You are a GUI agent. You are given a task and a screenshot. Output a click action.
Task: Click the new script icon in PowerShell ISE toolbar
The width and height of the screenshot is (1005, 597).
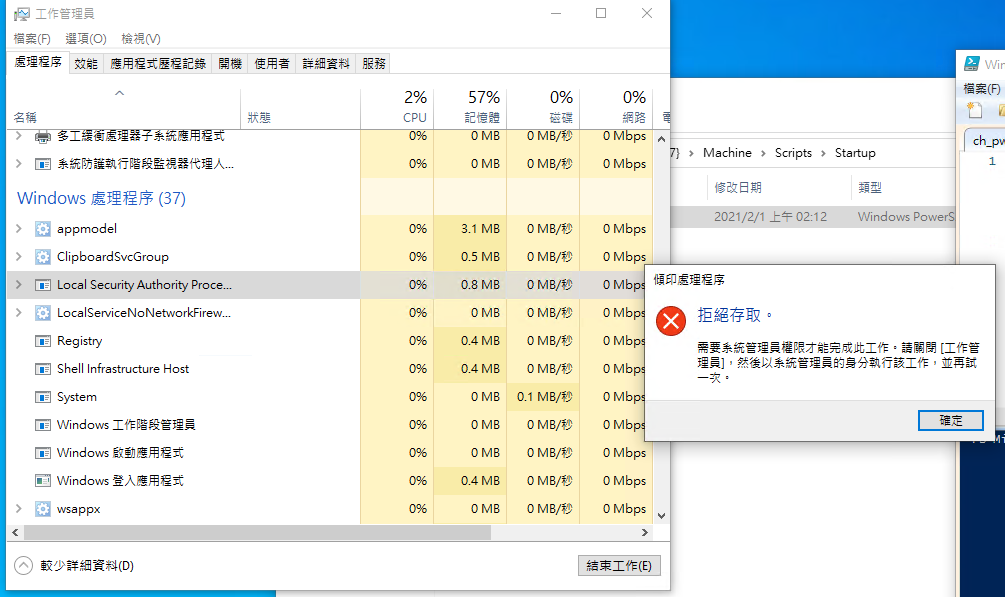tap(974, 110)
